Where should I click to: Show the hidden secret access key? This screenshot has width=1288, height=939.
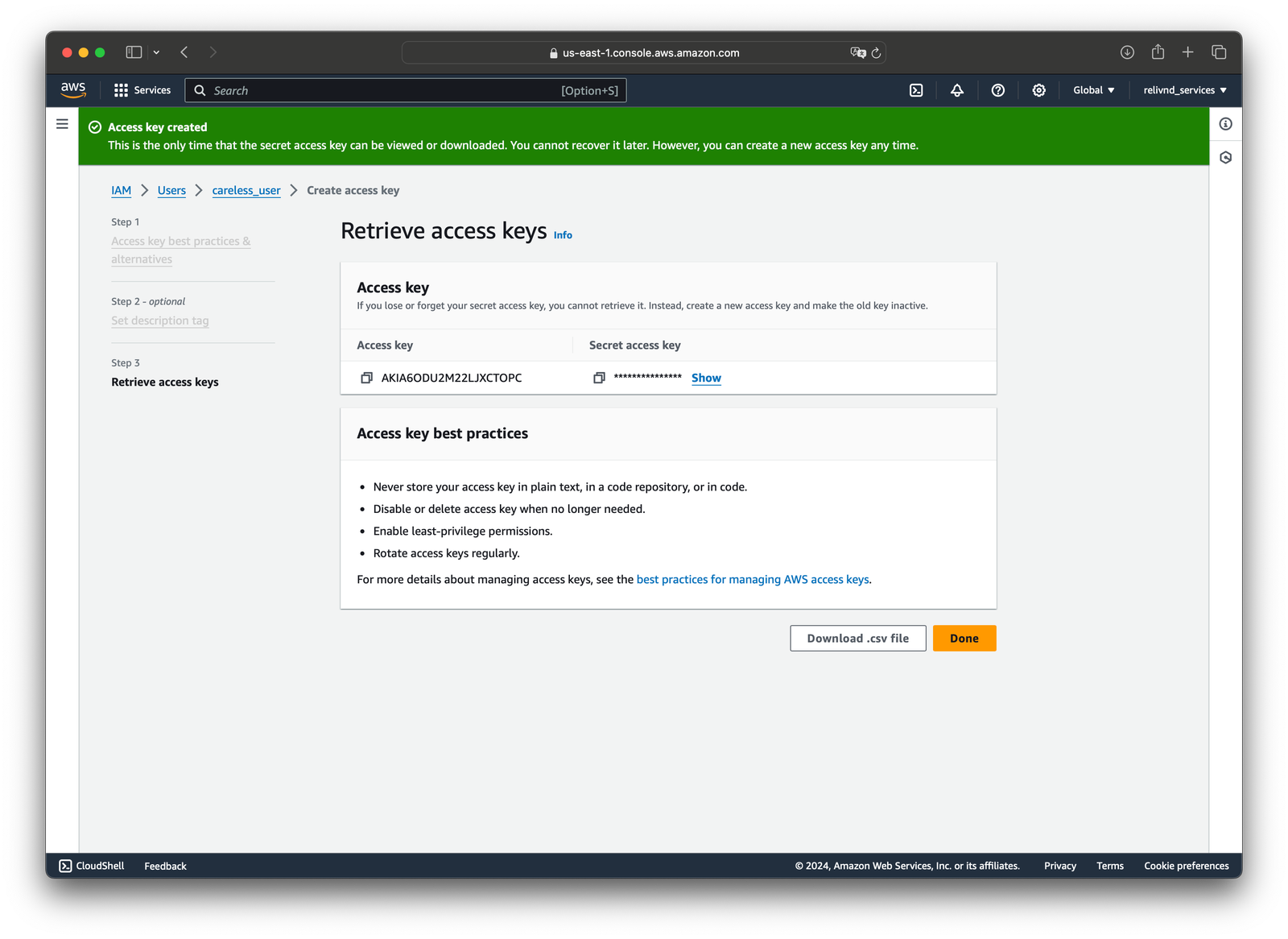[706, 378]
